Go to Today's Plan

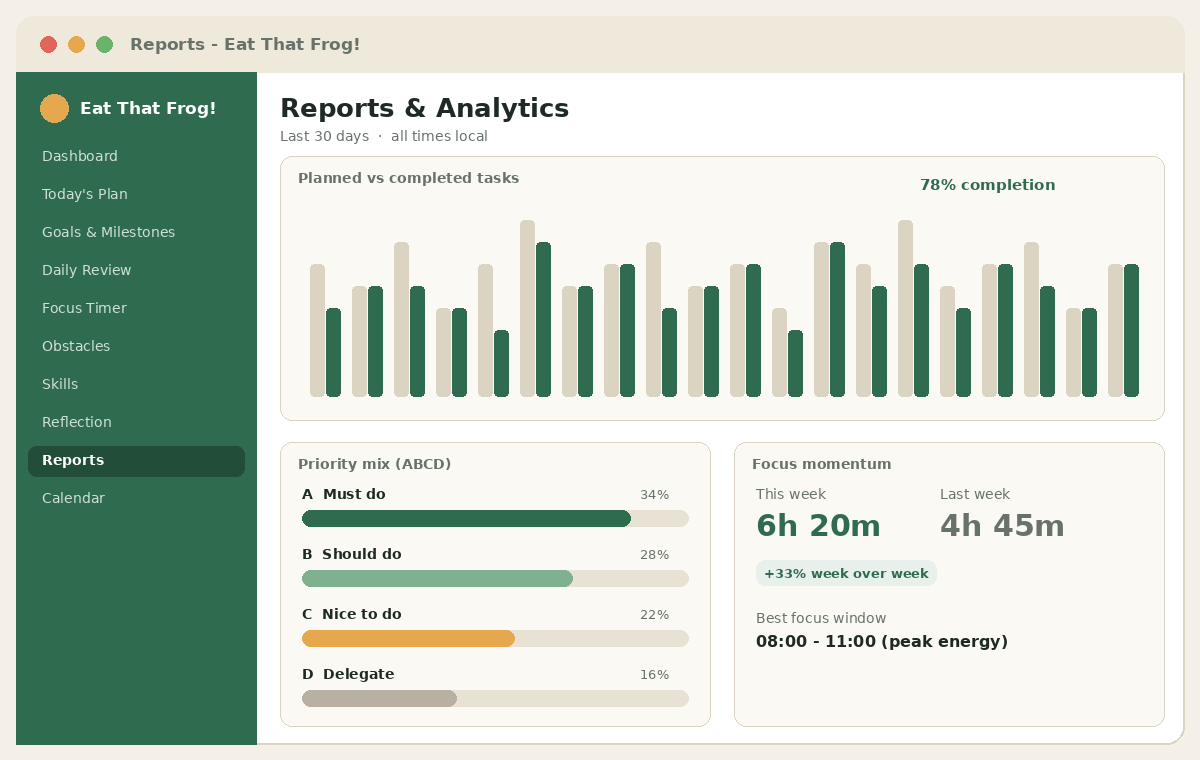point(85,194)
